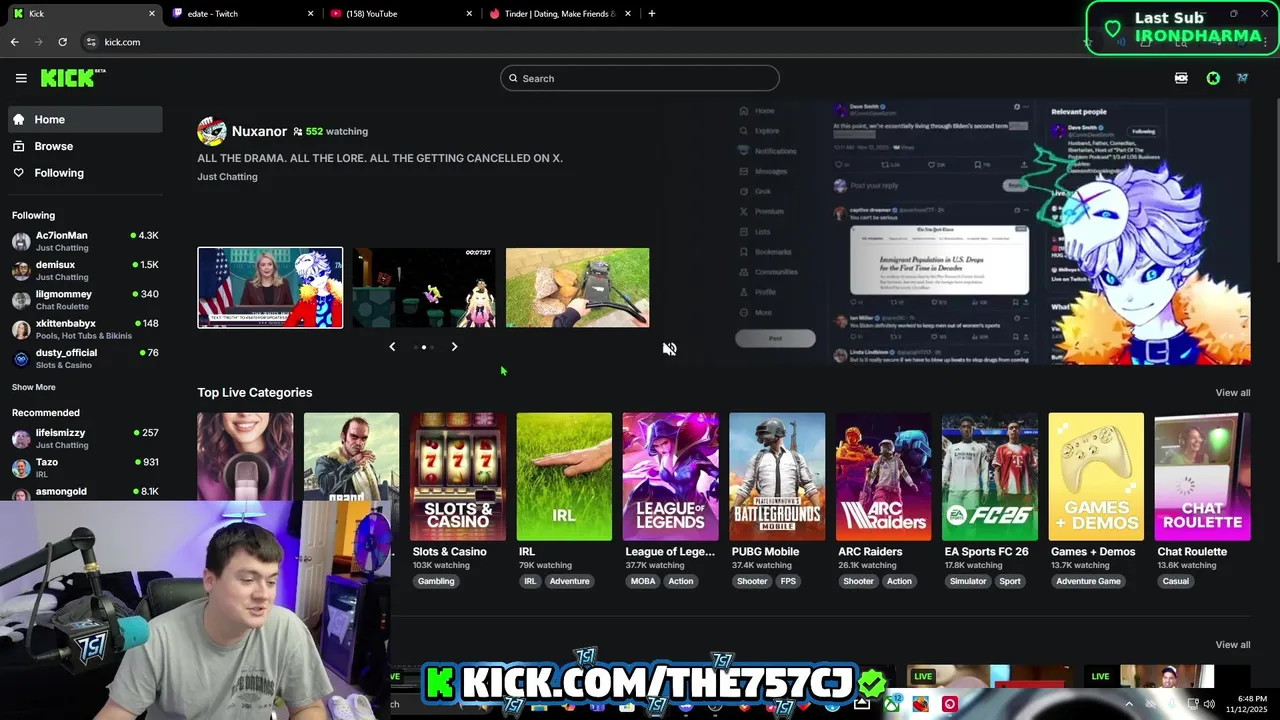1280x720 pixels.
Task: Click the Simulator tag under EA Sports FC 26
Action: (968, 581)
